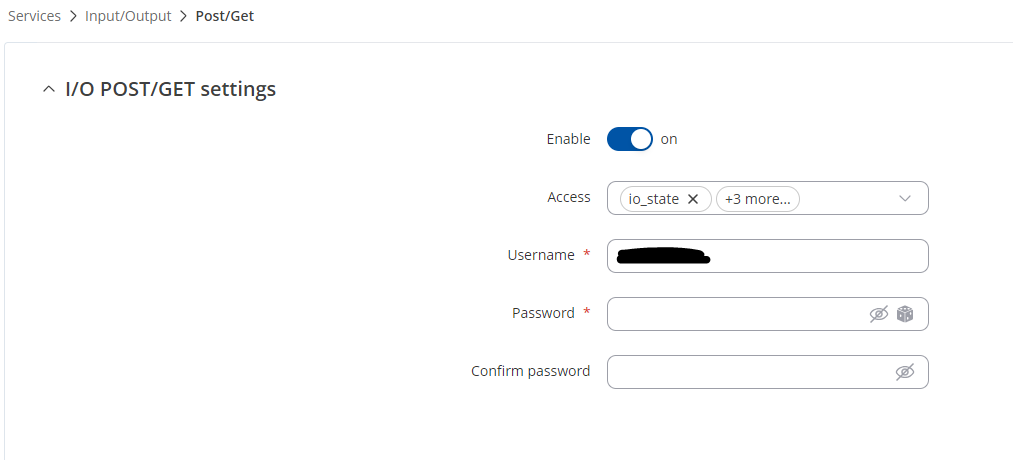1013x460 pixels.
Task: Open the Access dropdown arrow
Action: point(905,198)
